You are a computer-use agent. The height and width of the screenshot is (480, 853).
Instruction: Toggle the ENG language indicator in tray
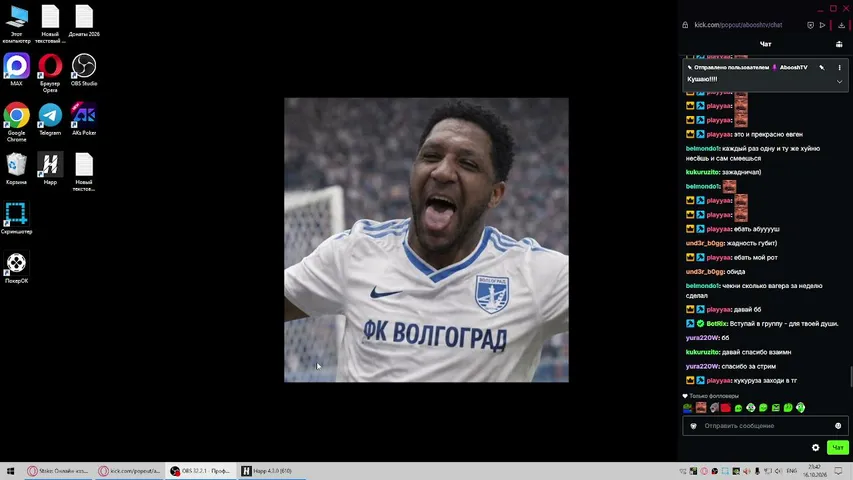792,471
